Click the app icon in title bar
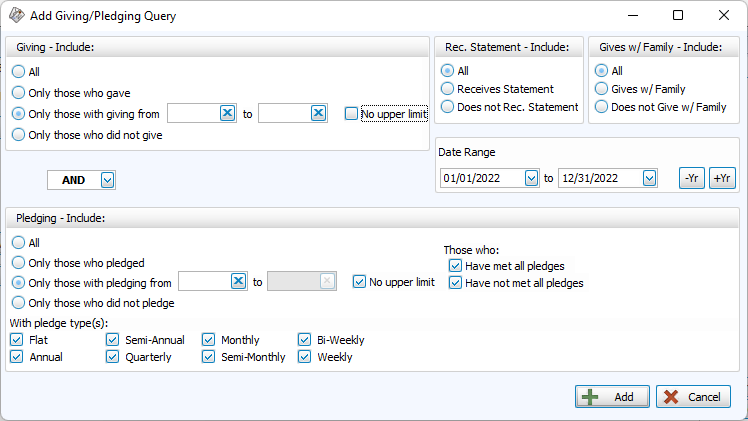 point(16,16)
